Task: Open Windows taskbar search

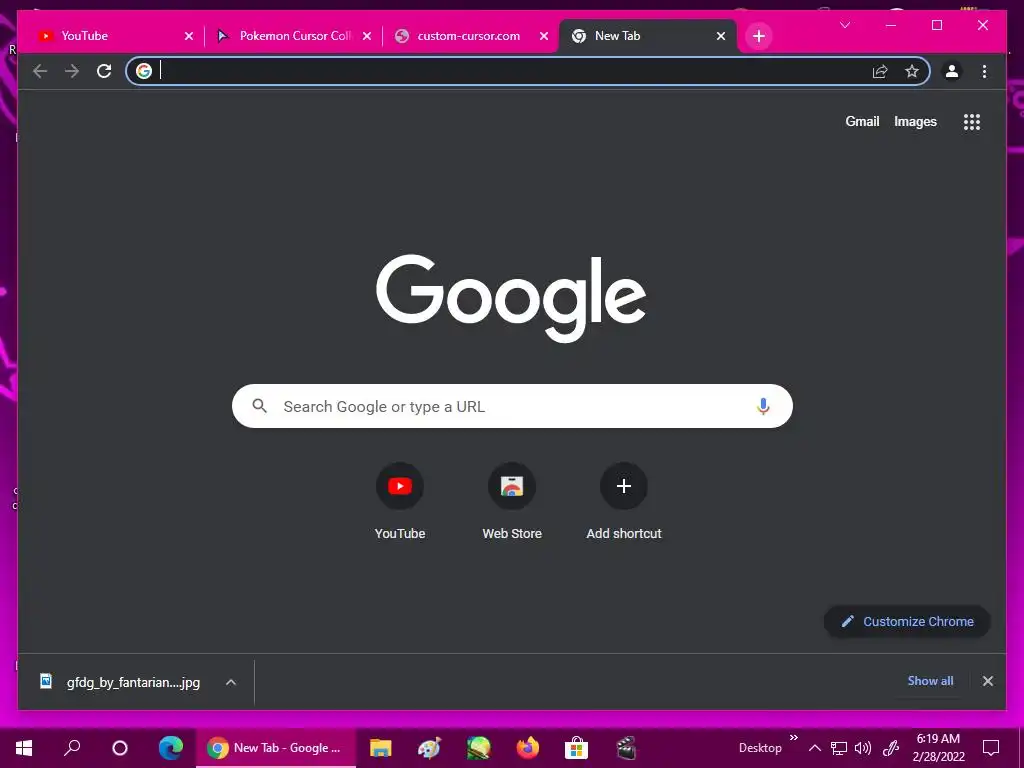Action: click(72, 748)
